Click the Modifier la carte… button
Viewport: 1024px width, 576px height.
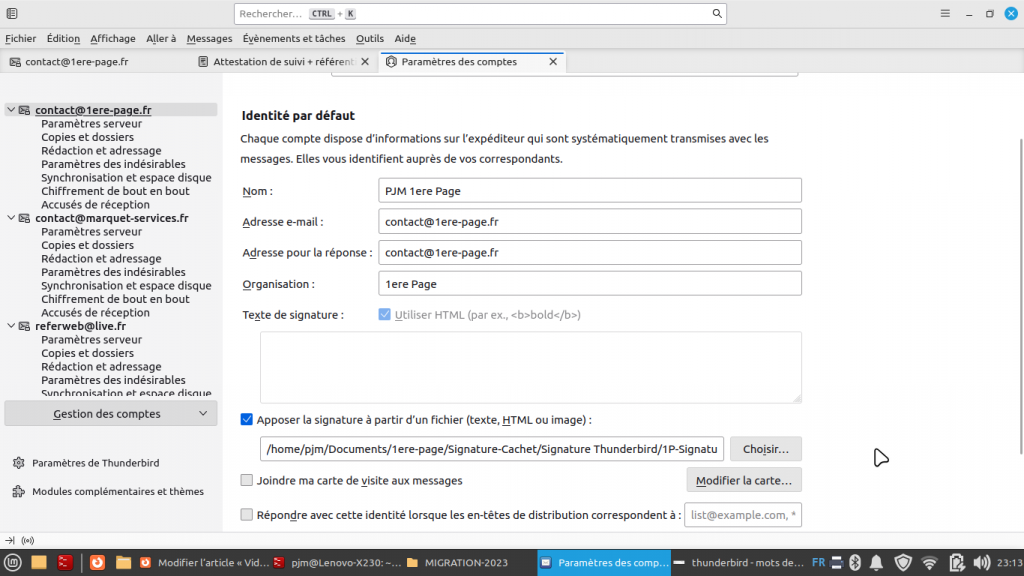(x=743, y=481)
